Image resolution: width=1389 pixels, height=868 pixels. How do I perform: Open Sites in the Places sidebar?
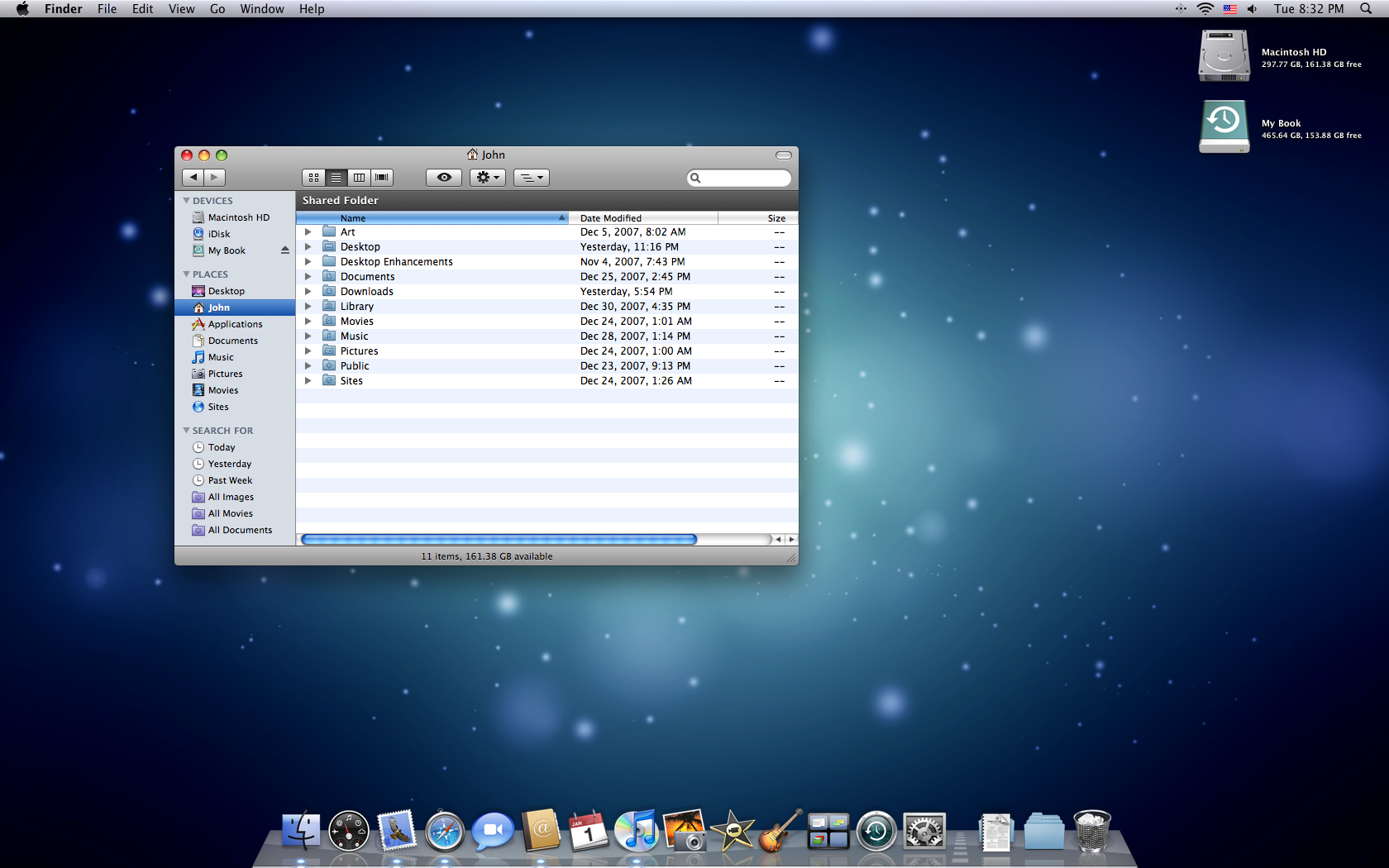pyautogui.click(x=235, y=407)
